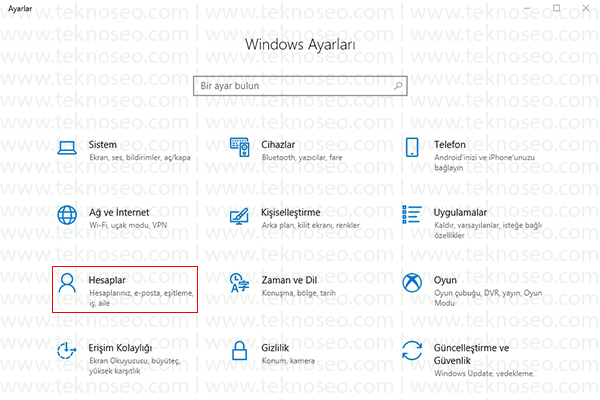Select the Gizlilik padlock icon
Image resolution: width=600 pixels, height=400 pixels.
tap(240, 351)
